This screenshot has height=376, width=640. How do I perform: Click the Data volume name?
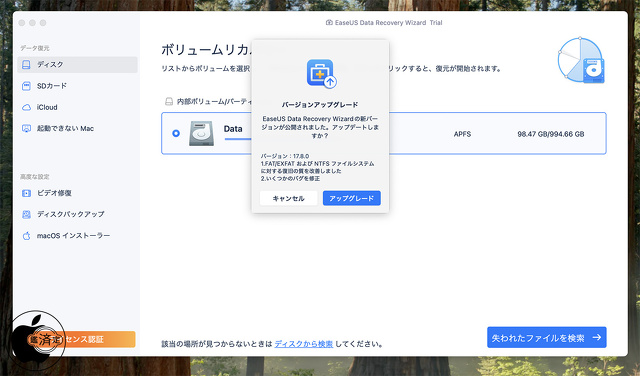(x=233, y=129)
